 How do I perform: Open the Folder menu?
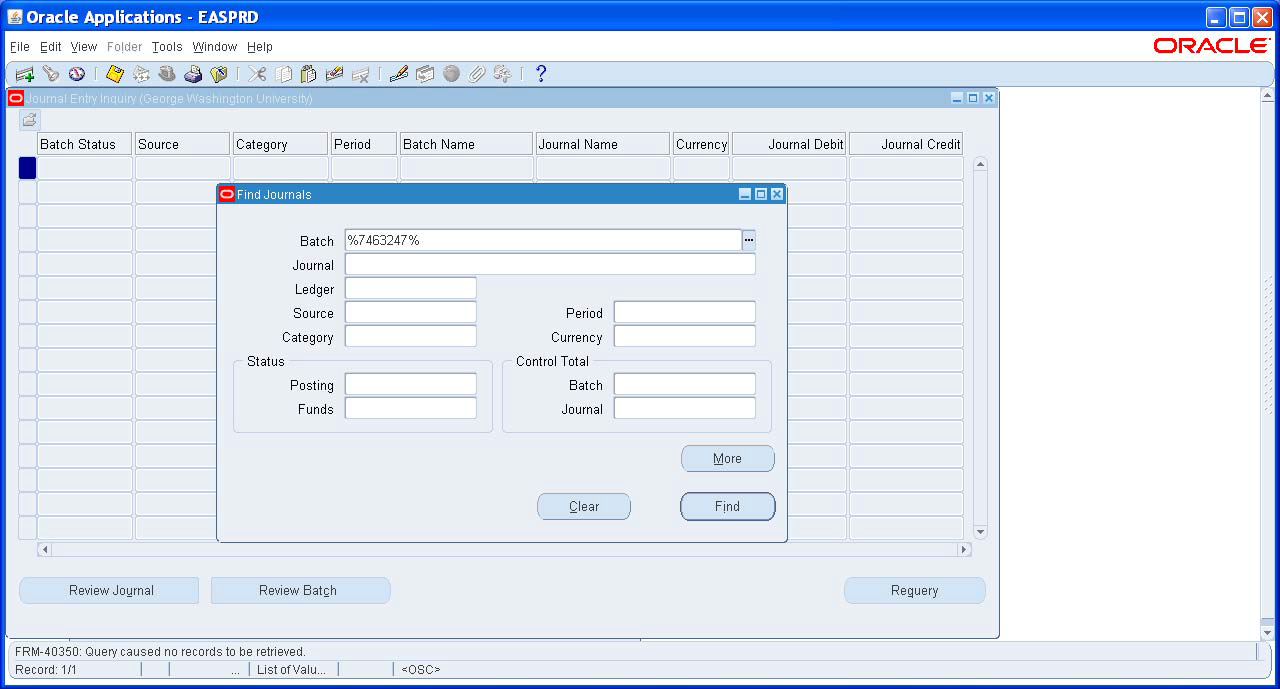(124, 47)
